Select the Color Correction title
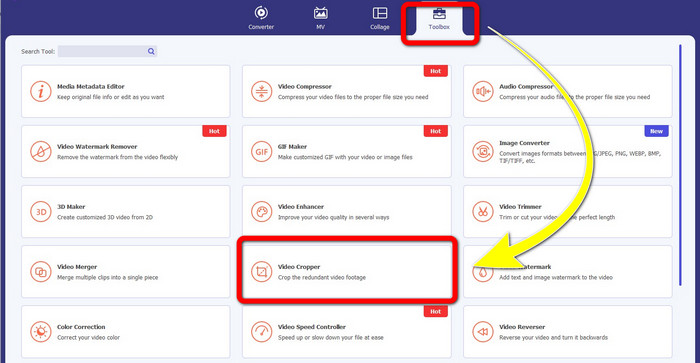The width and height of the screenshot is (700, 363). pos(81,327)
